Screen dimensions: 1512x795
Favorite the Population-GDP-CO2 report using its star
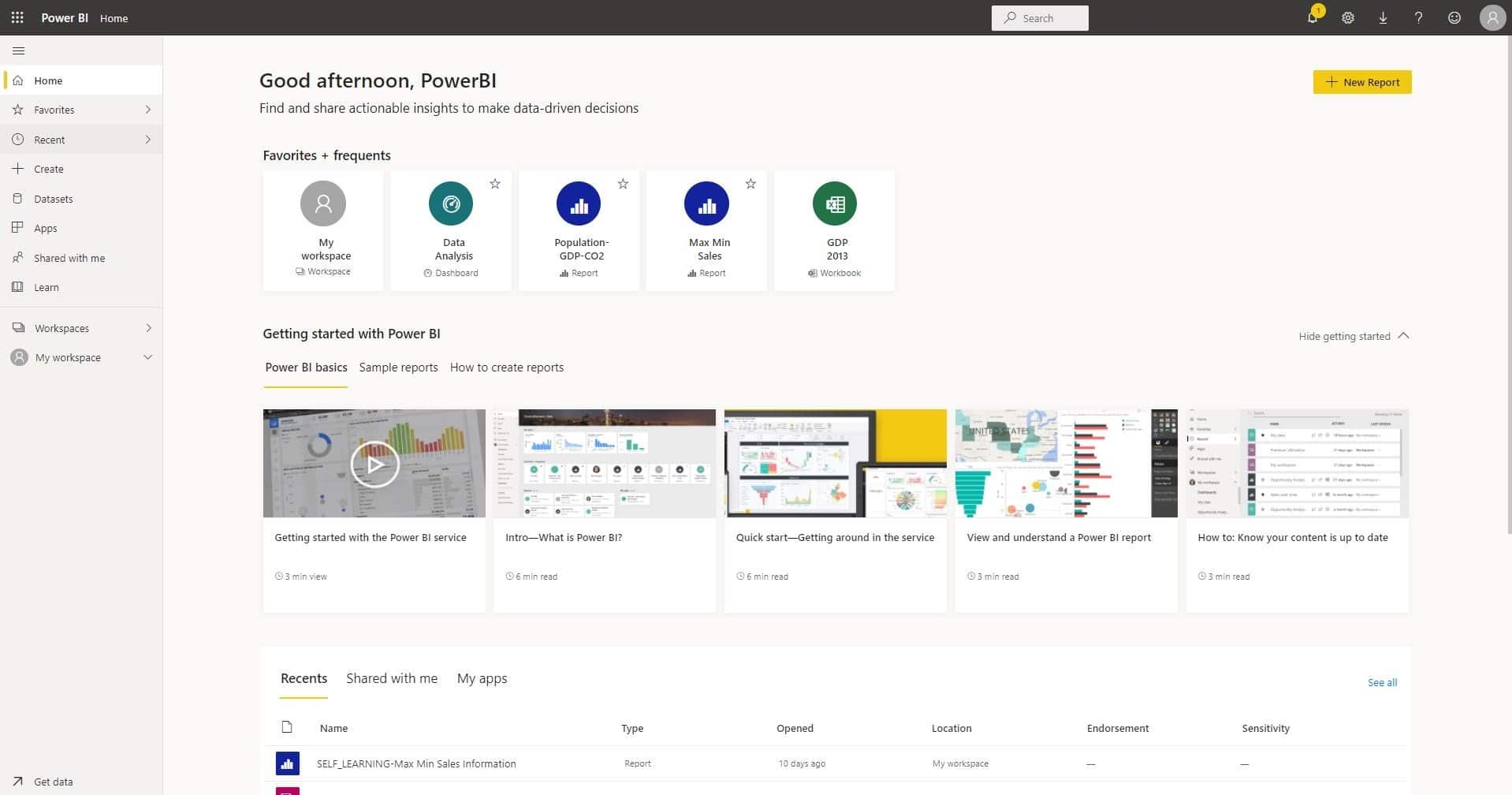[623, 184]
